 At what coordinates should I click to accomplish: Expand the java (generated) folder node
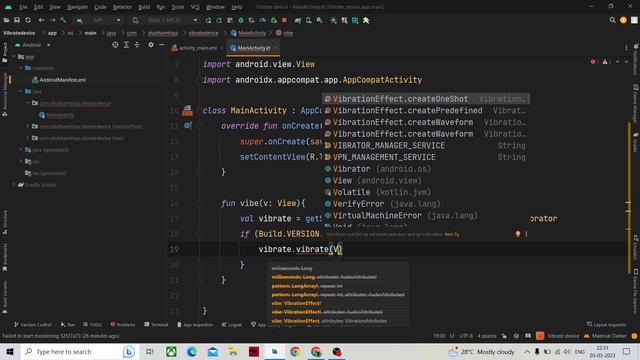[x=21, y=150]
